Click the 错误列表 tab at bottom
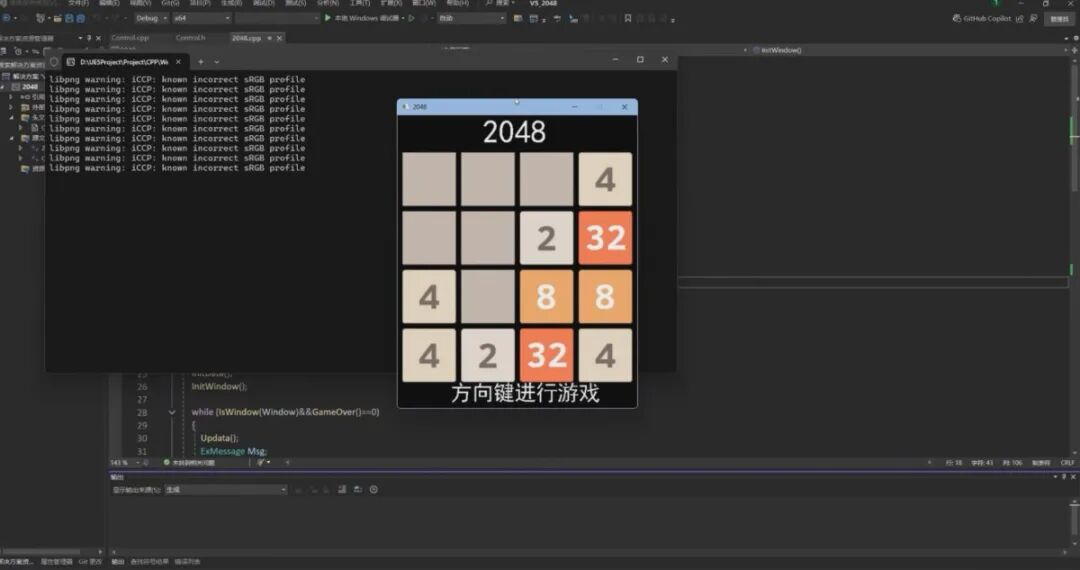The width and height of the screenshot is (1080, 570). point(186,561)
